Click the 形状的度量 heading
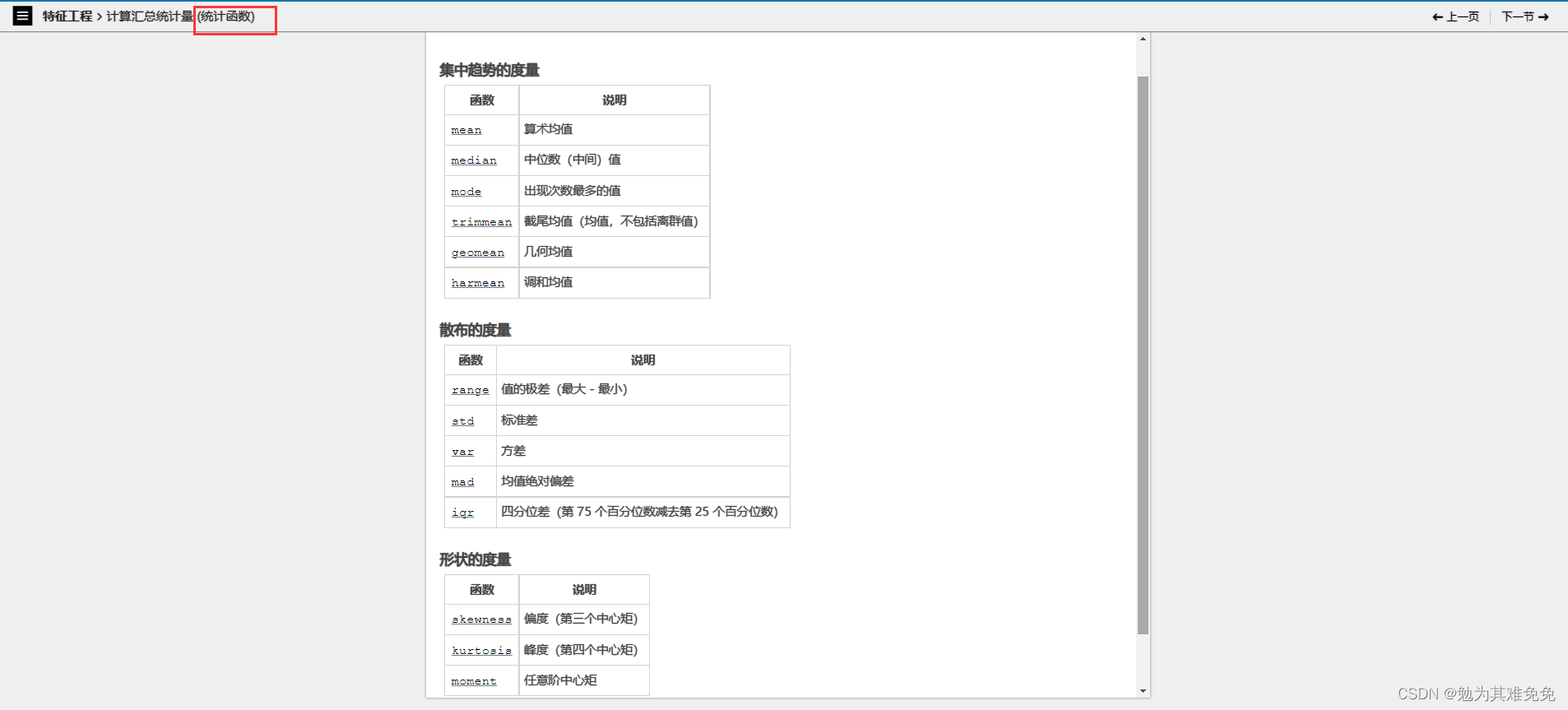The image size is (1568, 710). [475, 559]
